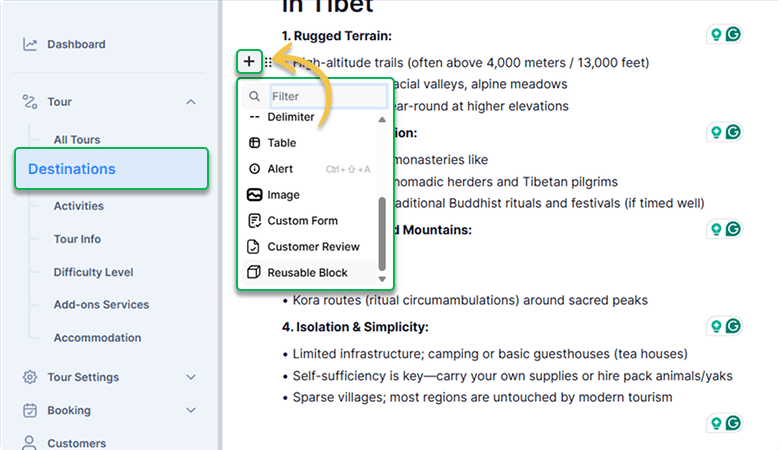Pick the Customer Review block icon
The height and width of the screenshot is (450, 782).
tap(254, 246)
